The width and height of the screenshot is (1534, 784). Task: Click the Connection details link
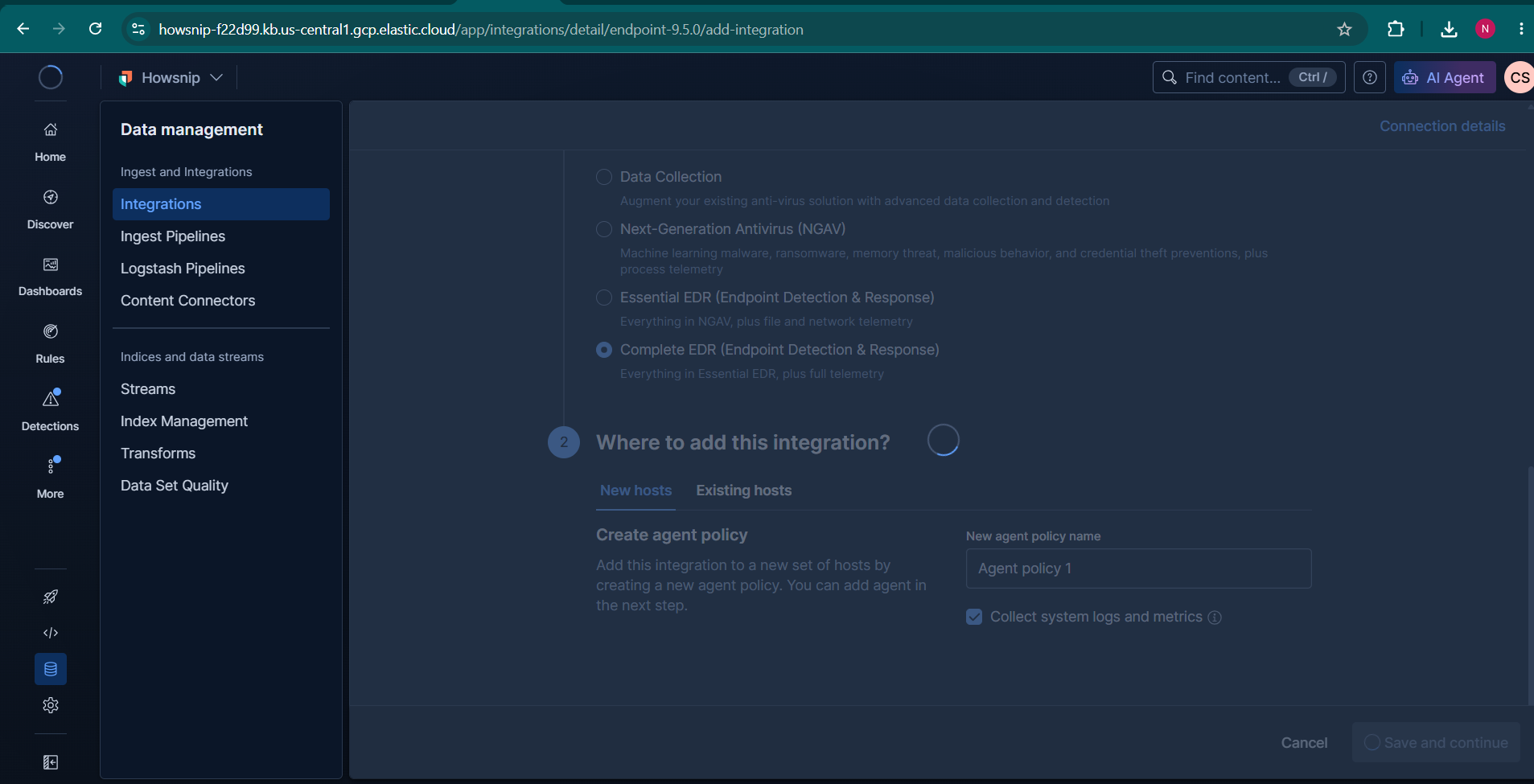(1442, 126)
